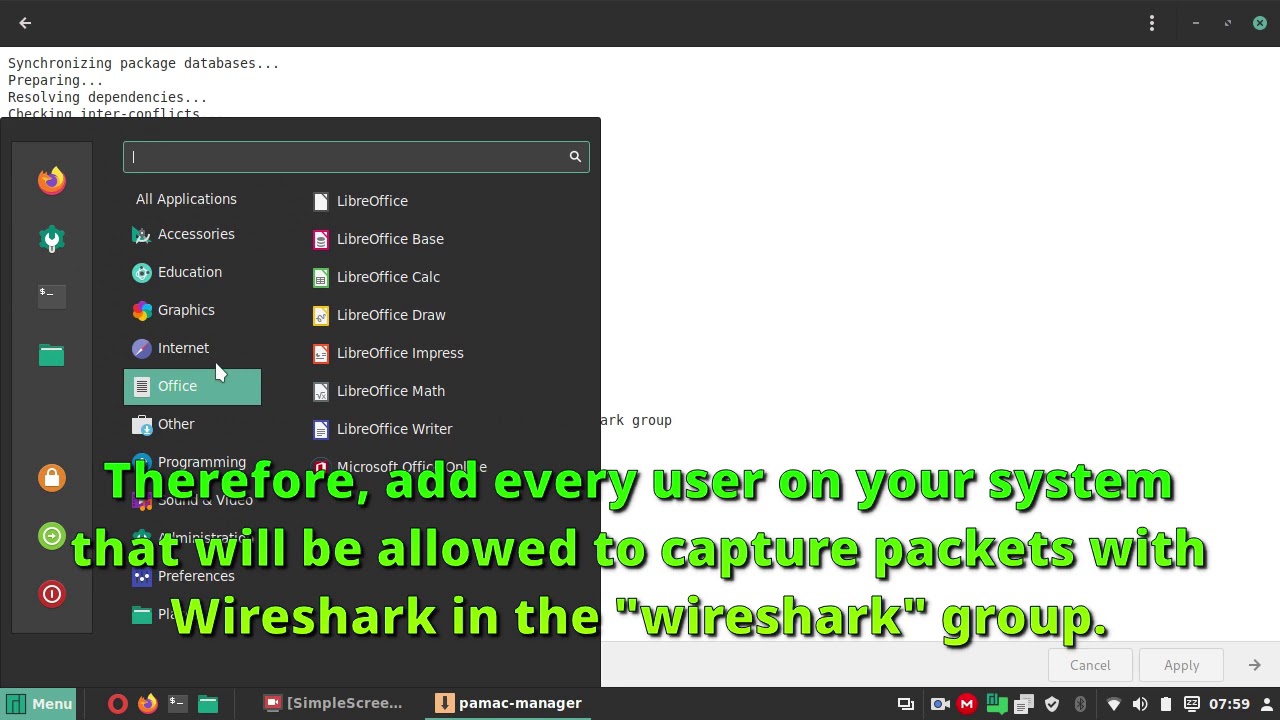
Task: Open the file manager favorite in menu sidebar
Action: click(52, 355)
